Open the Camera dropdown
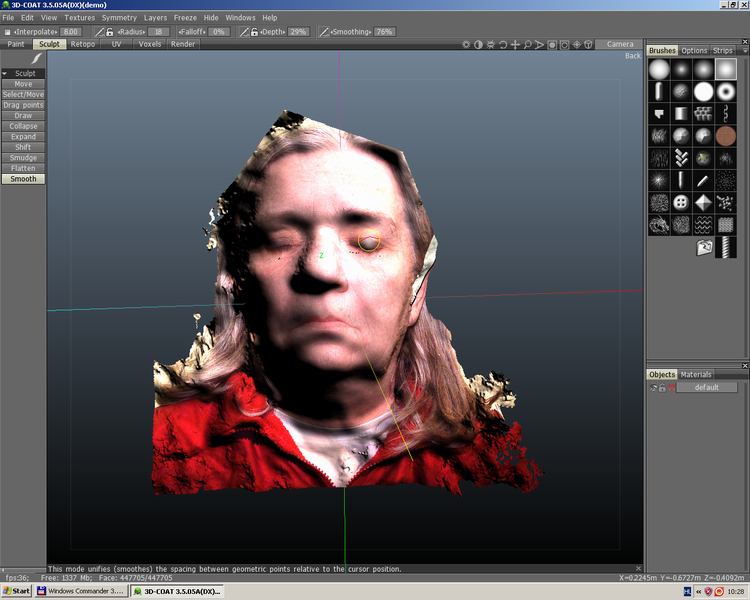 pyautogui.click(x=620, y=44)
